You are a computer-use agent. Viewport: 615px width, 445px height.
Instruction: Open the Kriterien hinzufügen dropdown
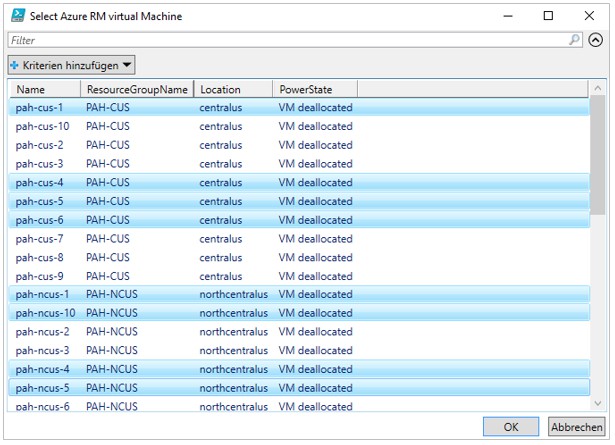[72, 65]
